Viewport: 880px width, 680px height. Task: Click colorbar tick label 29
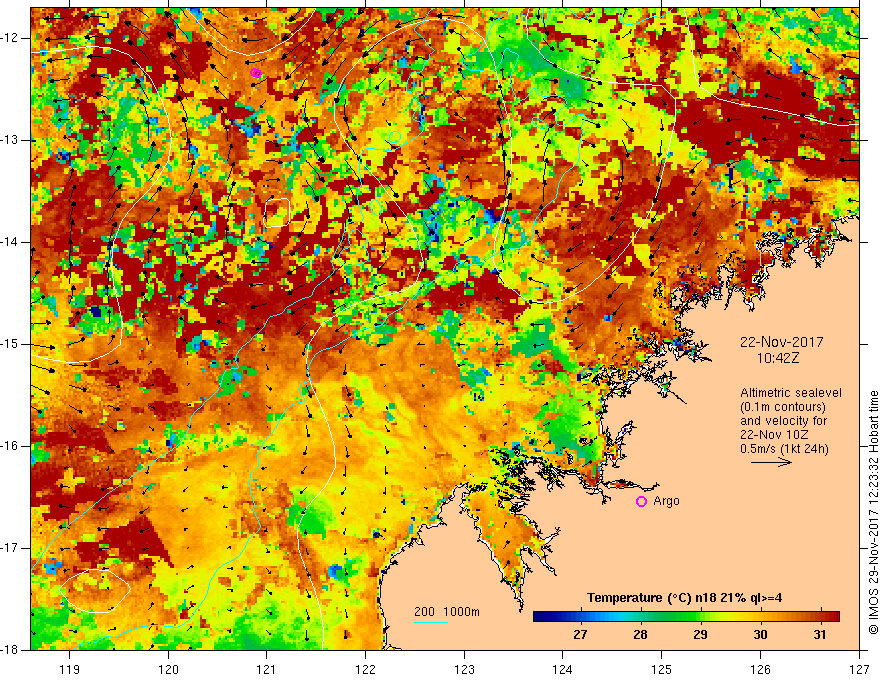coord(700,635)
